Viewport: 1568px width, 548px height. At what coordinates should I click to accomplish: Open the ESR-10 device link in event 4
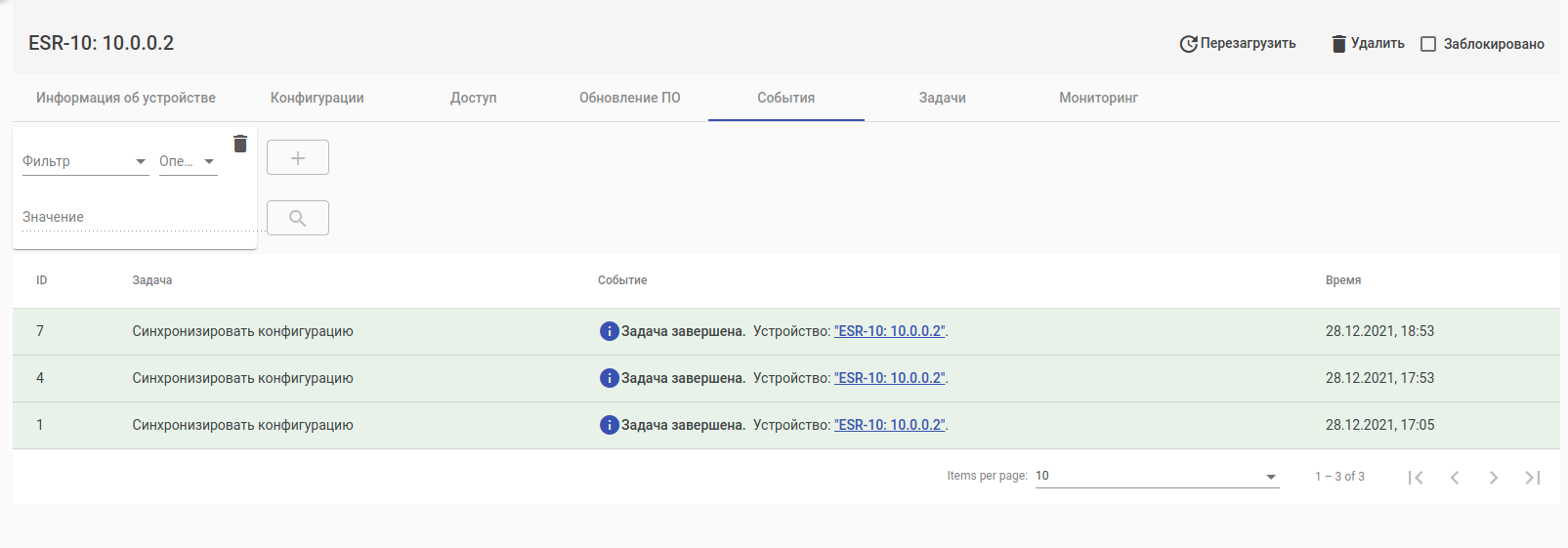(x=889, y=378)
